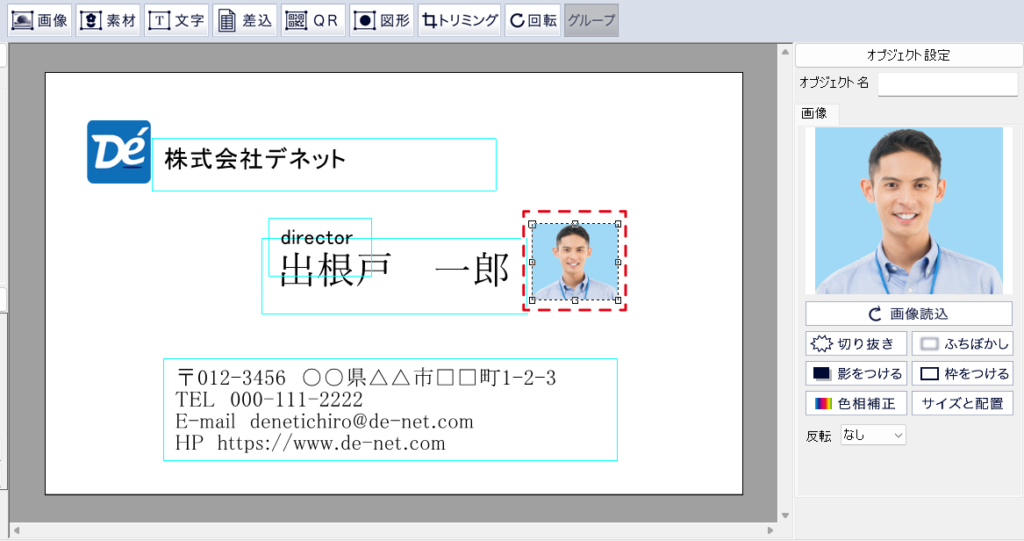This screenshot has width=1024, height=541.
Task: Select the De company logo on the card
Action: [x=119, y=152]
